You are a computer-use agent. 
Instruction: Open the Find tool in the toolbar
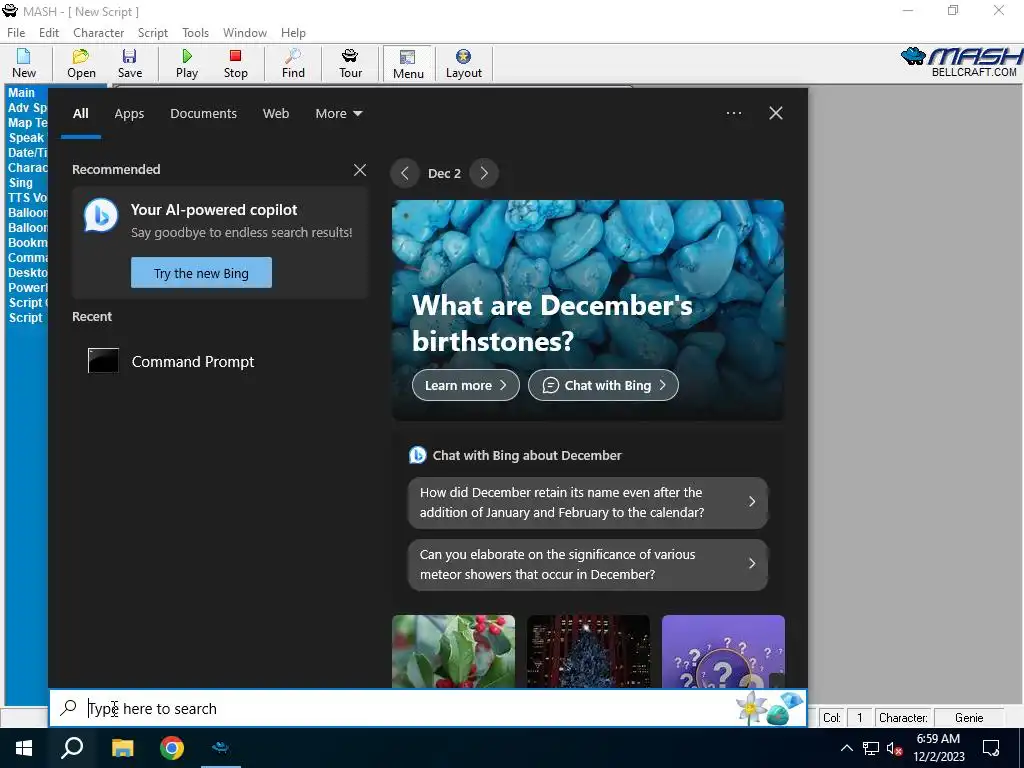[x=293, y=63]
